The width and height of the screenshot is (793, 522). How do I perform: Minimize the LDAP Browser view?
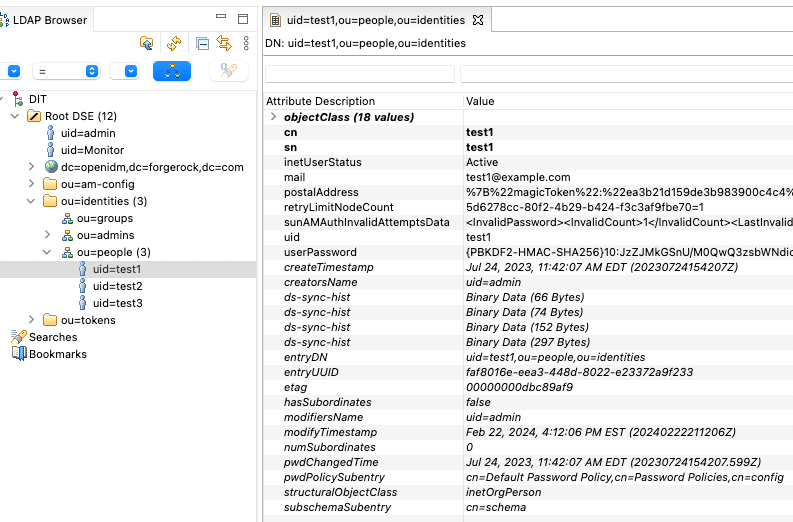point(221,16)
